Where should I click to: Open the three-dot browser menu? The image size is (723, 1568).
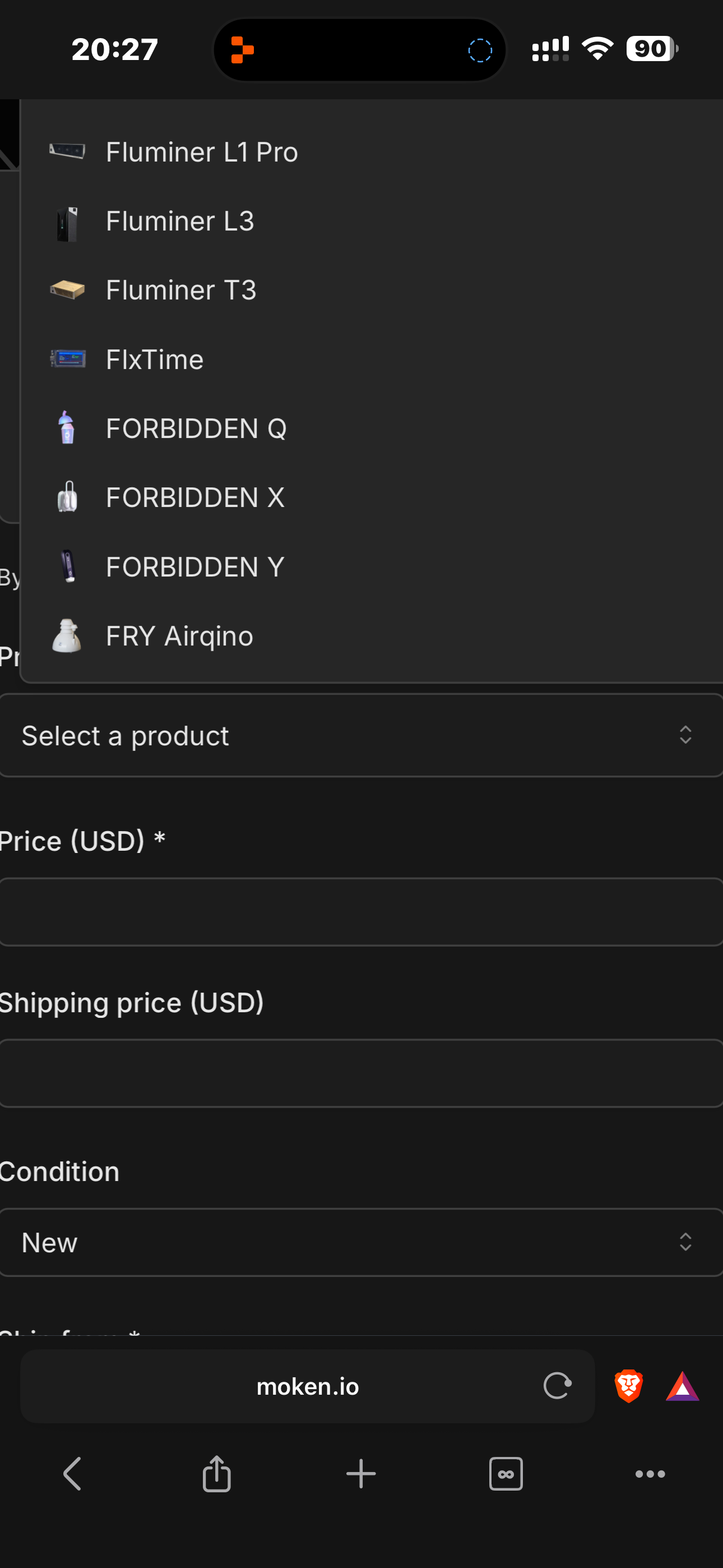tap(650, 1474)
